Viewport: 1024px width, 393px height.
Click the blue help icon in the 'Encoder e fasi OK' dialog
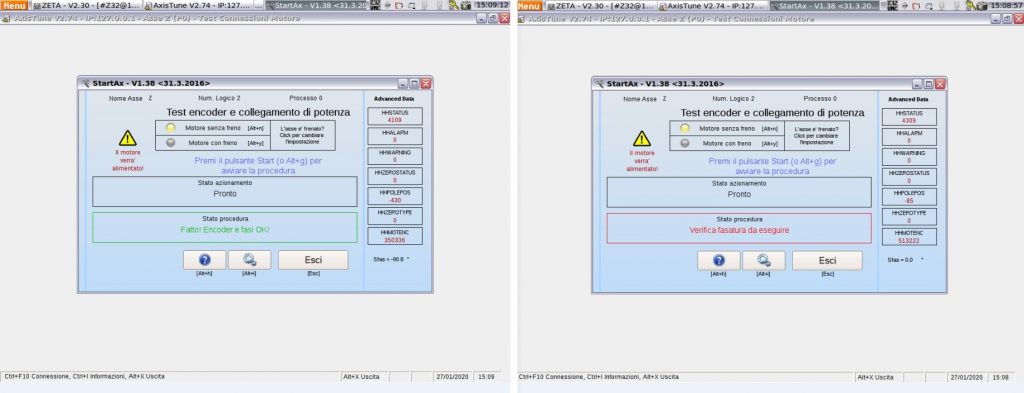(x=204, y=260)
